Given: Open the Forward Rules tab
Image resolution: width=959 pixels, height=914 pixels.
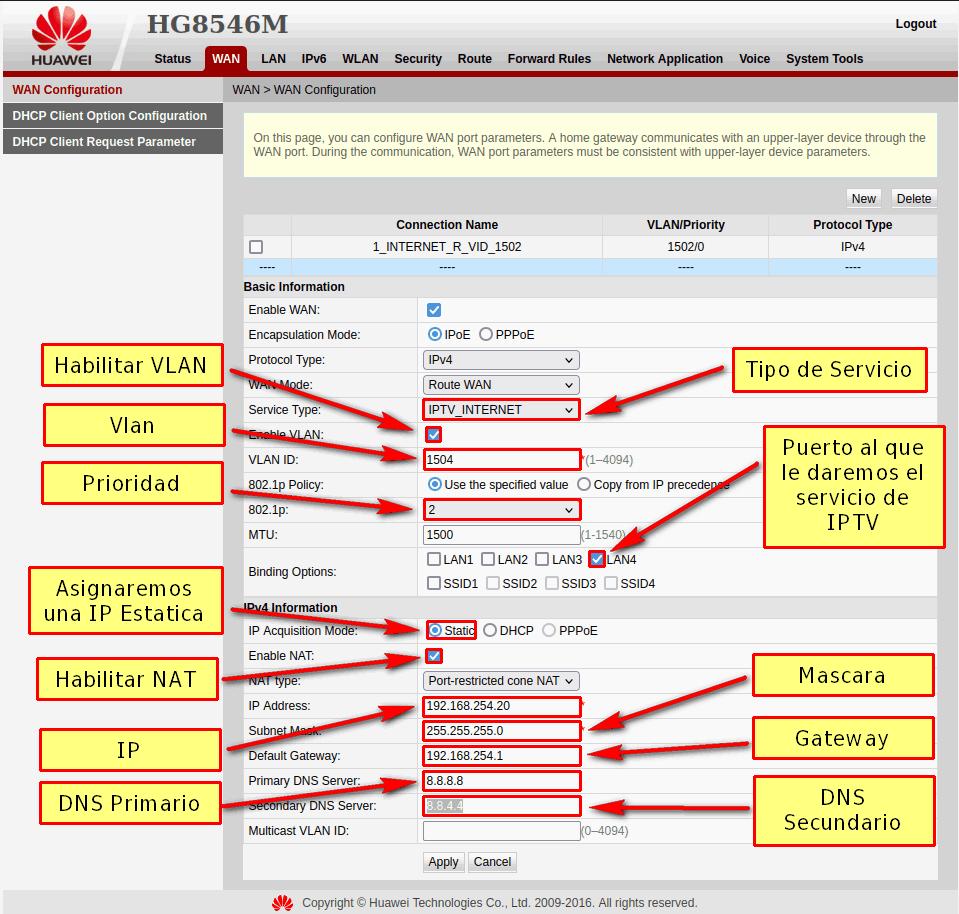Looking at the screenshot, I should coord(549,59).
